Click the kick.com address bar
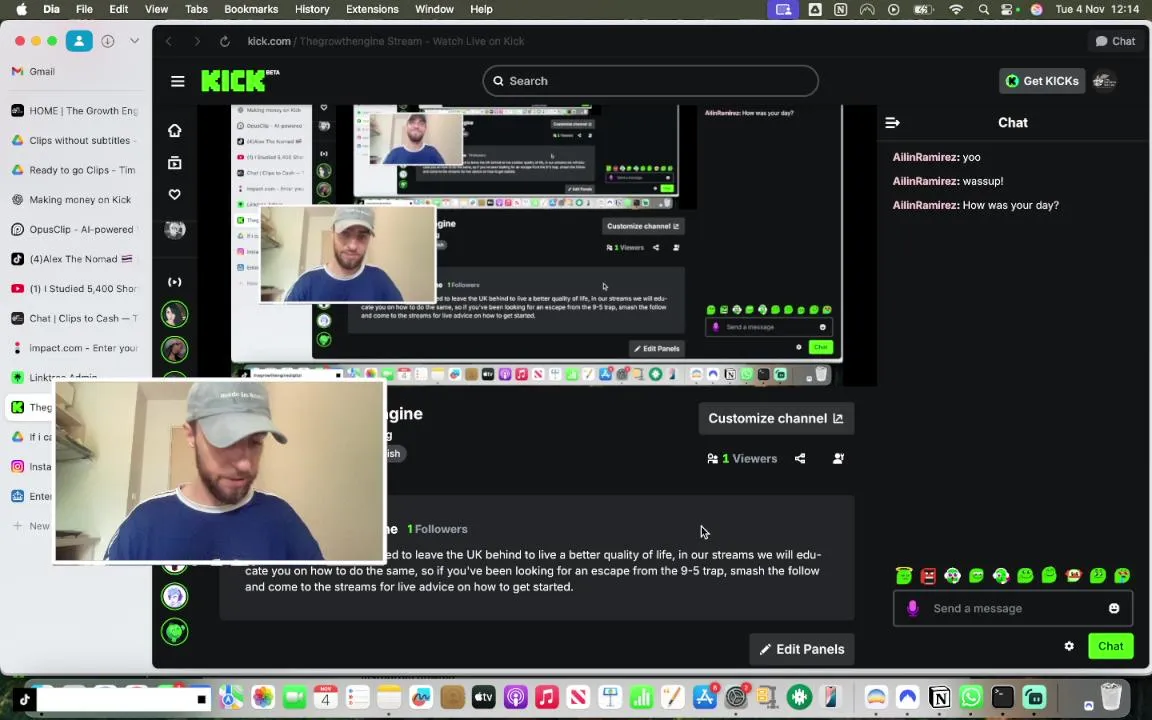1152x720 pixels. coord(386,41)
